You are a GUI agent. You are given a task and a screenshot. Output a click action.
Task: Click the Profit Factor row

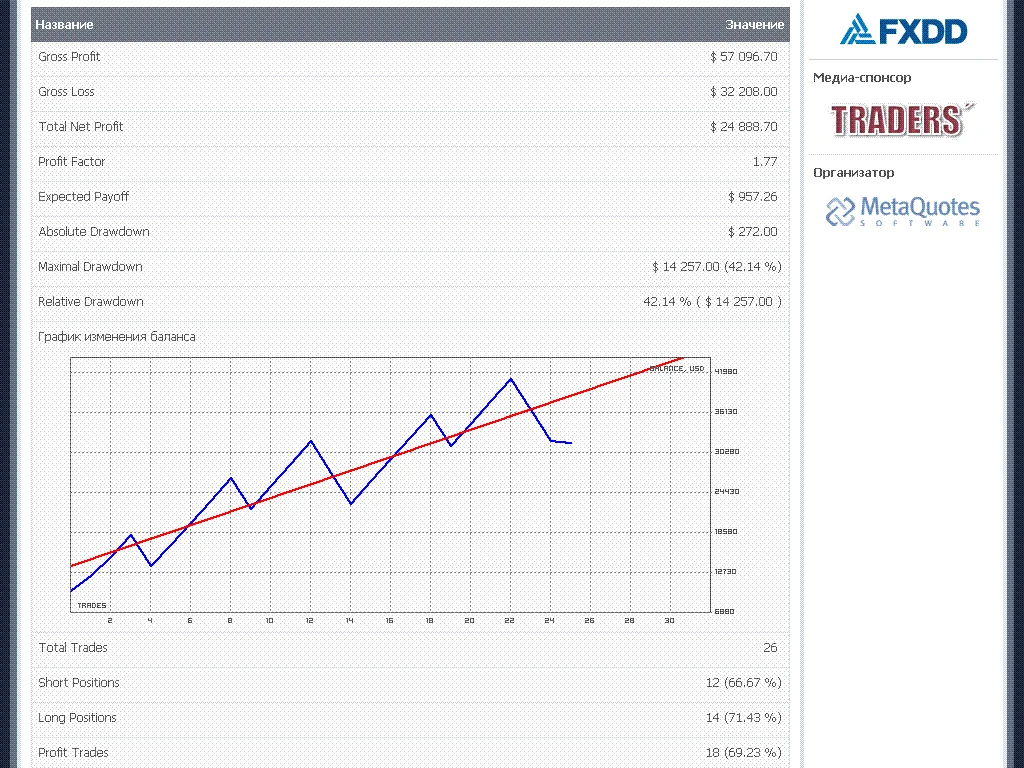click(x=73, y=161)
